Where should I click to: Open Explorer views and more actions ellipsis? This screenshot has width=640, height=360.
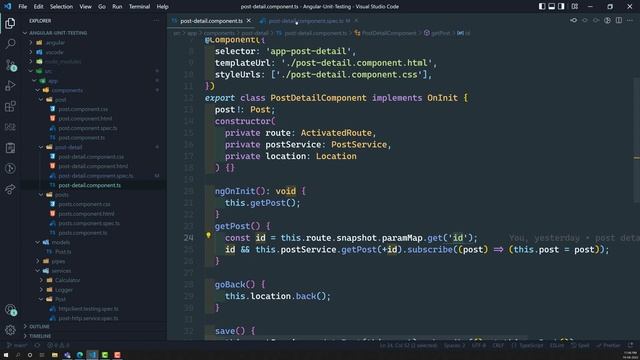tap(156, 20)
